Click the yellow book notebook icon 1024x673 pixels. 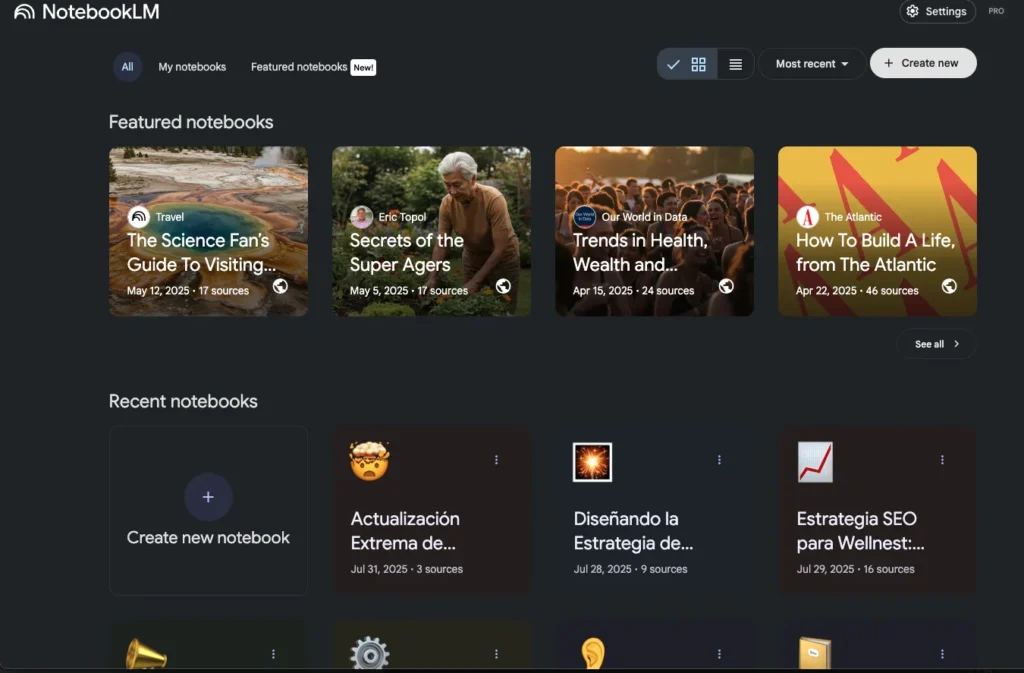click(815, 653)
